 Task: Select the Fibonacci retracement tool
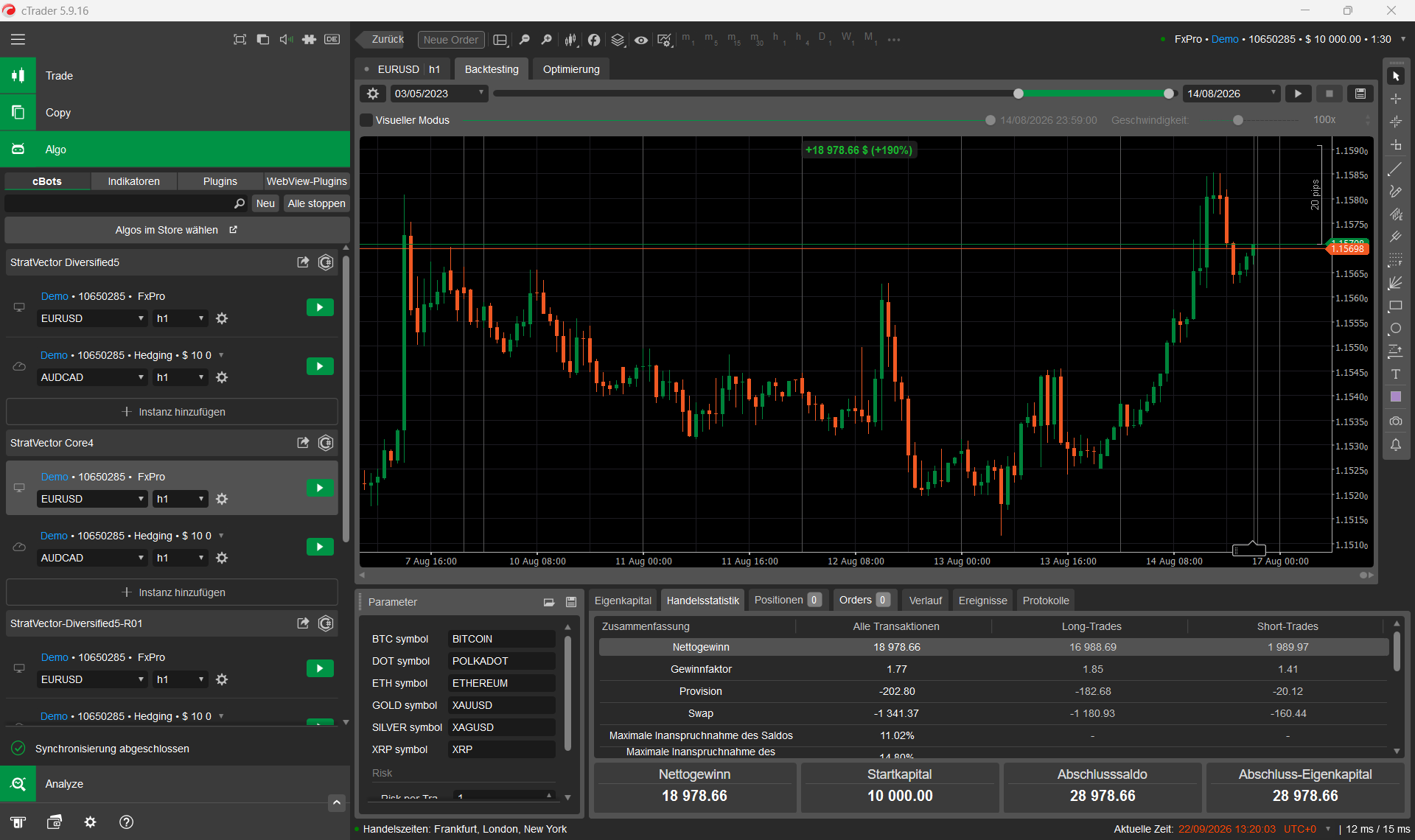pyautogui.click(x=1396, y=260)
